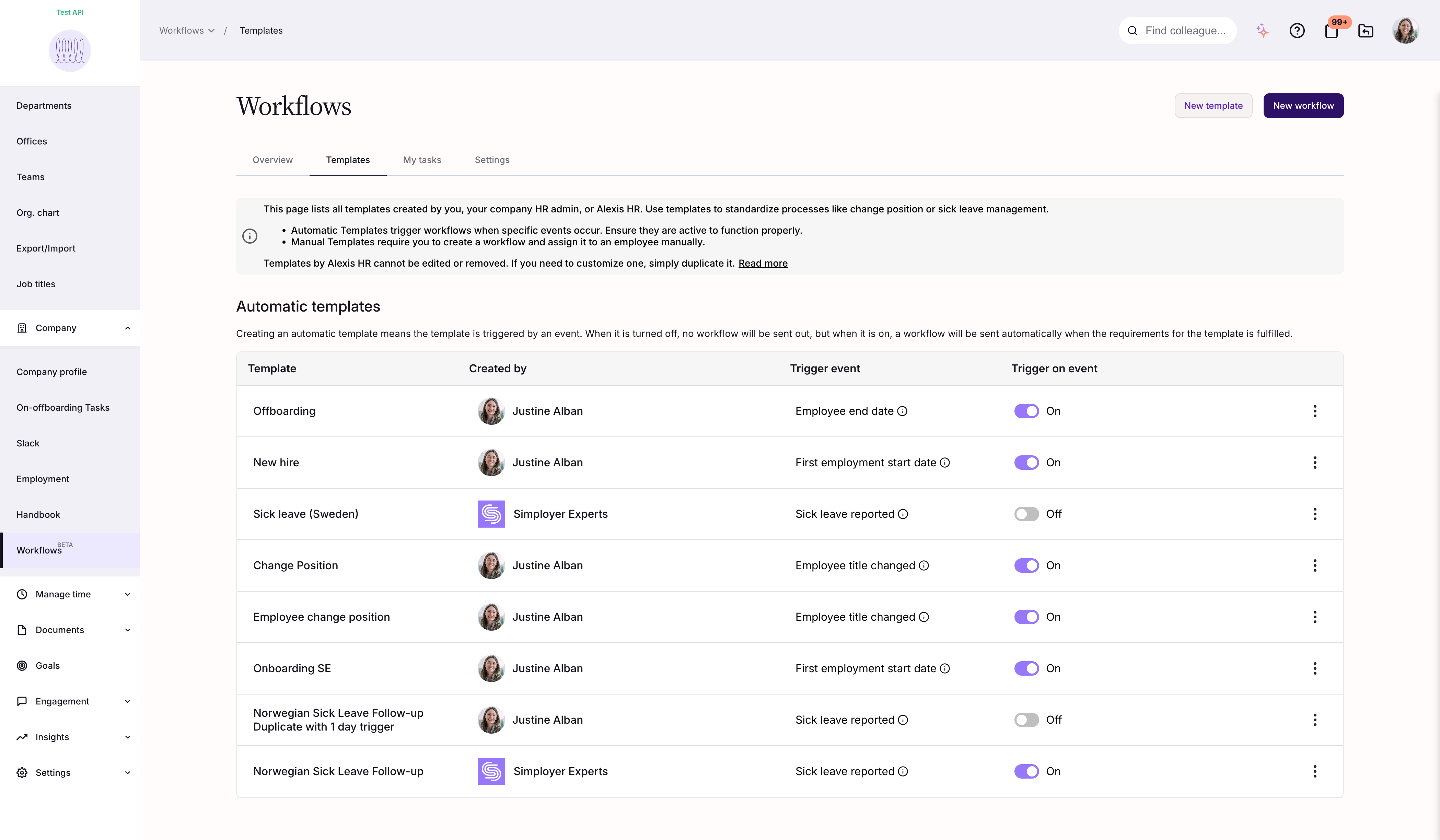Open the Workflows breadcrumb dropdown
This screenshot has width=1440, height=840.
coord(187,30)
